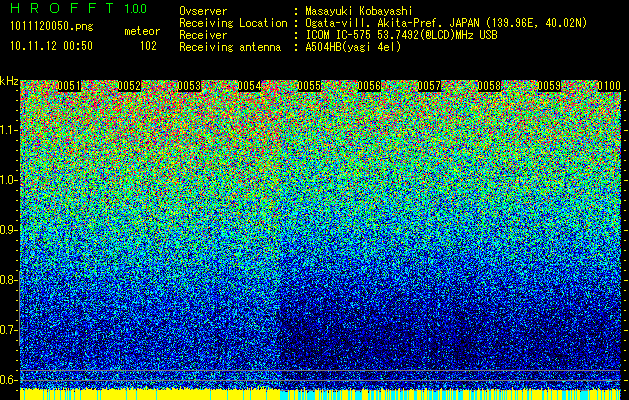Image resolution: width=629 pixels, height=400 pixels.
Task: Select the 0051 time marker
Action: tap(69, 86)
